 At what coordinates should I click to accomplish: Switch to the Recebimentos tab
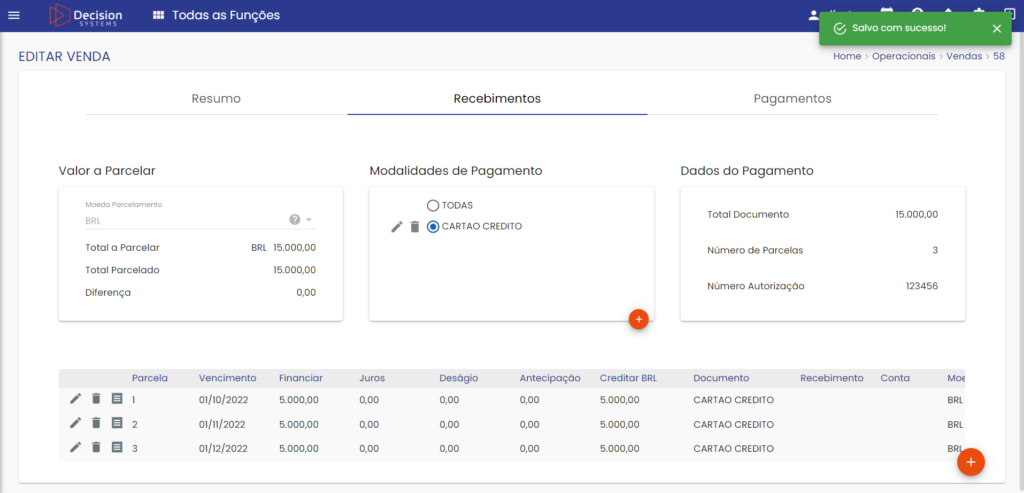(x=497, y=99)
